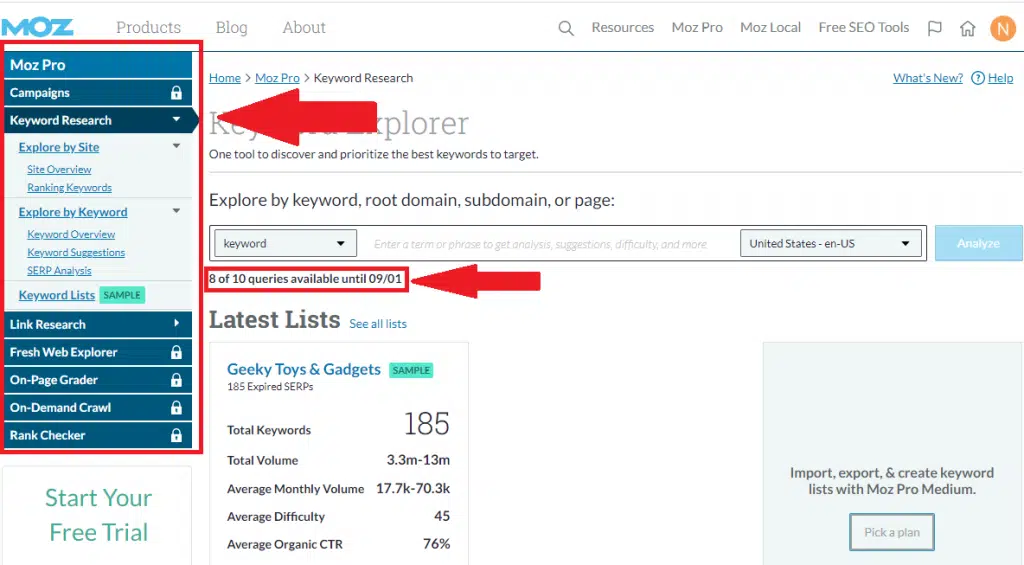Viewport: 1024px width, 565px height.
Task: Click the Rank Checker lock icon
Action: pyautogui.click(x=176, y=435)
